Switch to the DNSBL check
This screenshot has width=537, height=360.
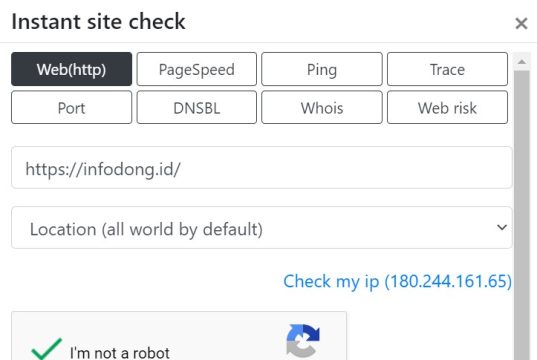[197, 108]
